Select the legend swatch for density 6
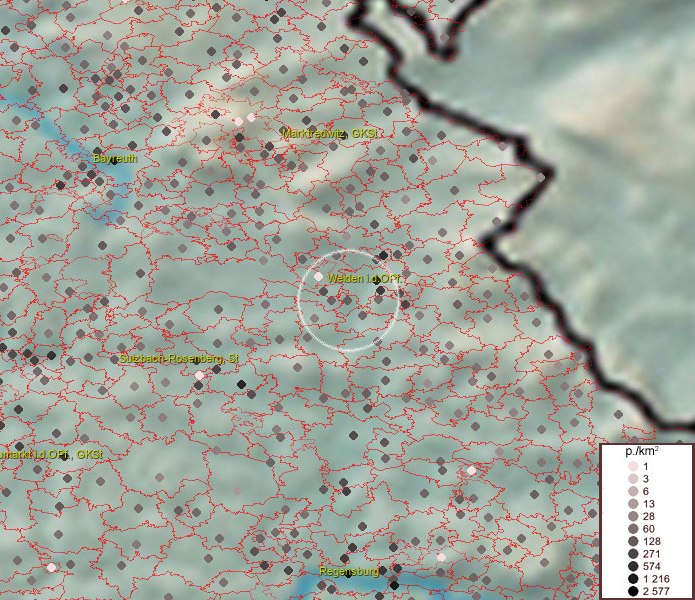Screen dimensions: 695x600 click(632, 492)
